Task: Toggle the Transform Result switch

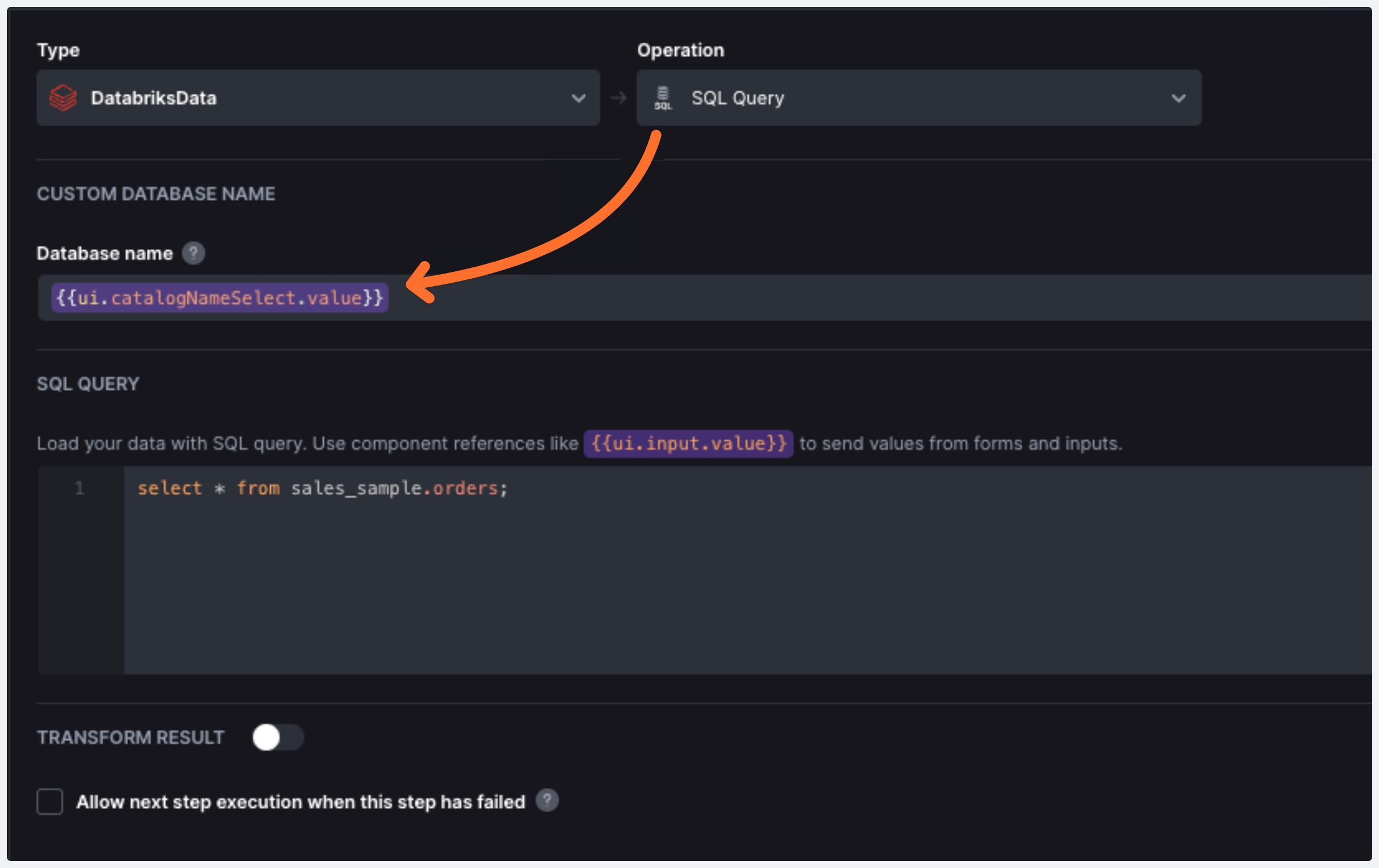Action: (278, 737)
